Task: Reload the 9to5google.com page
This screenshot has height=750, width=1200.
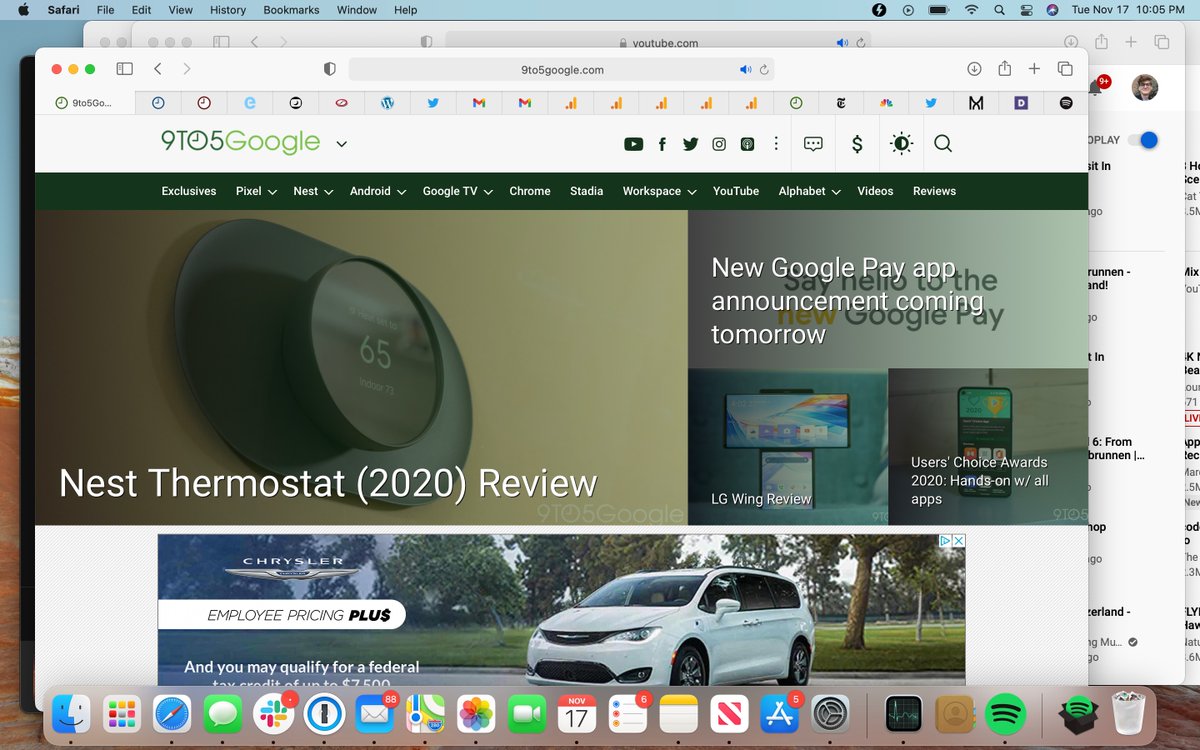Action: pyautogui.click(x=764, y=70)
